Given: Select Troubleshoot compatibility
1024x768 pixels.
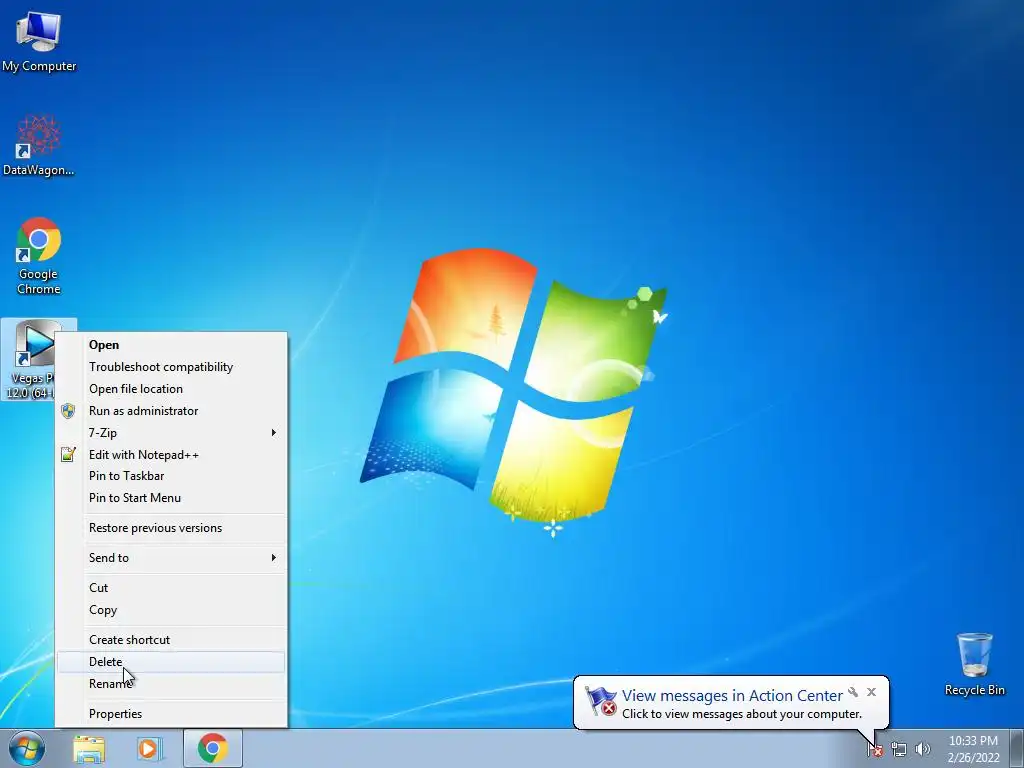Looking at the screenshot, I should pos(171,367).
